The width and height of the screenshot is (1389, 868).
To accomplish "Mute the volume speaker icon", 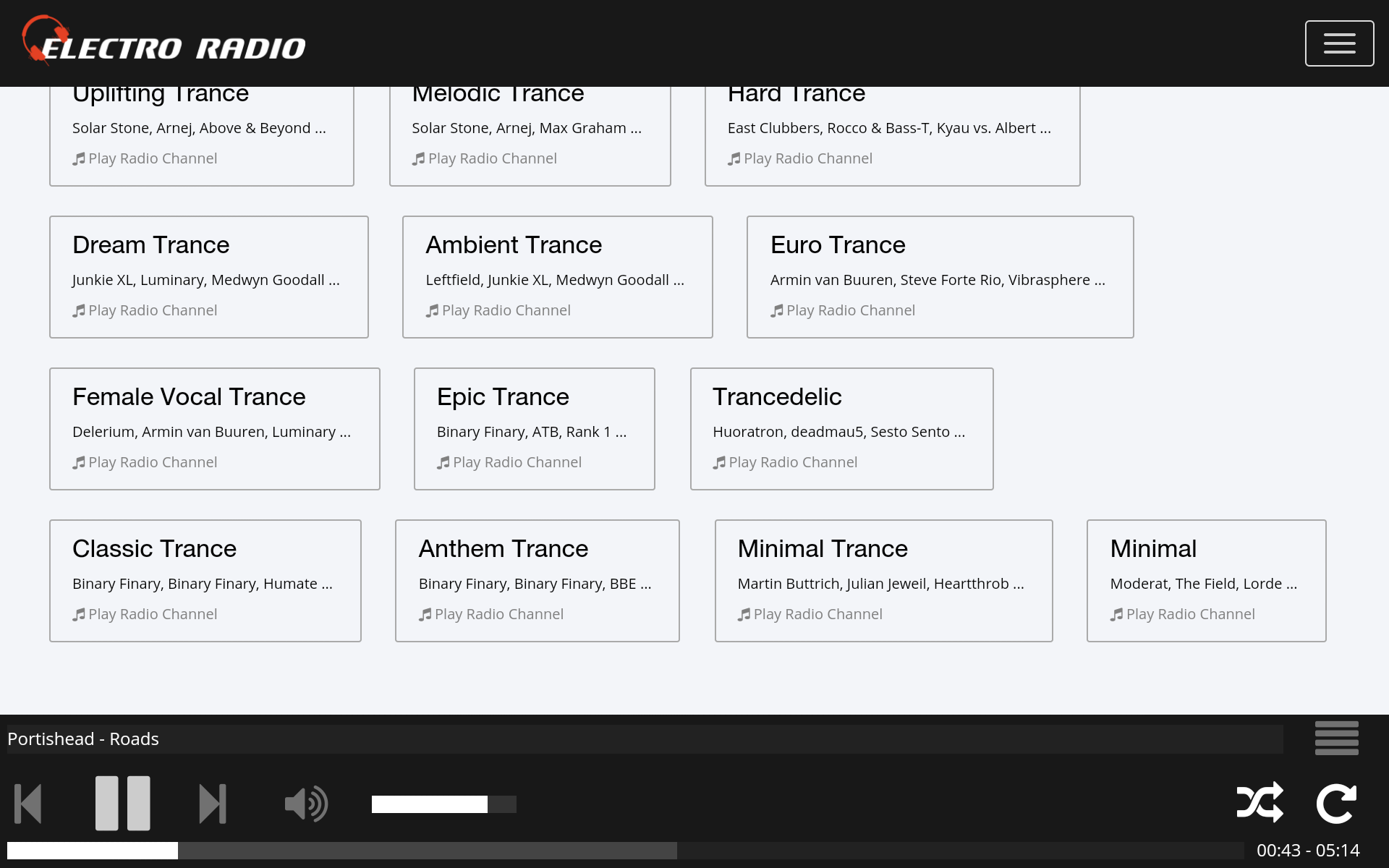I will coord(307,804).
